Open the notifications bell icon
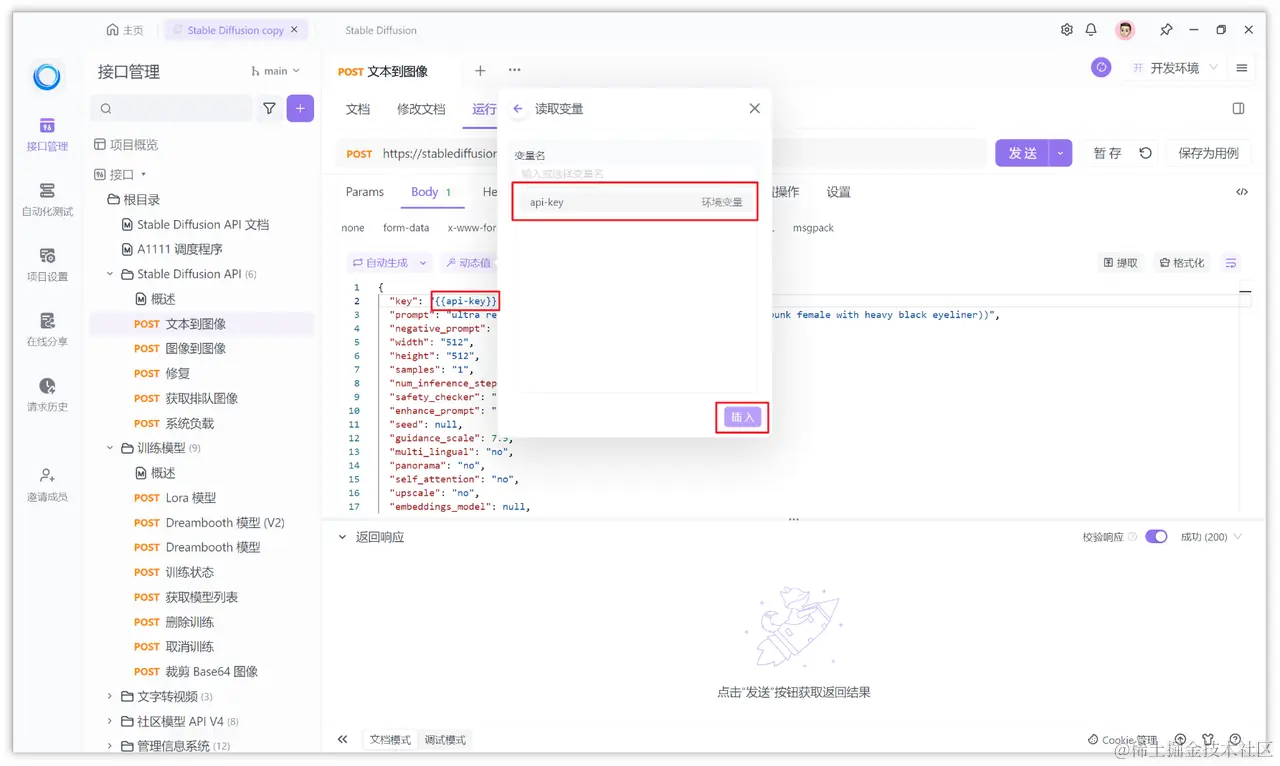The height and width of the screenshot is (766, 1280). click(1091, 30)
